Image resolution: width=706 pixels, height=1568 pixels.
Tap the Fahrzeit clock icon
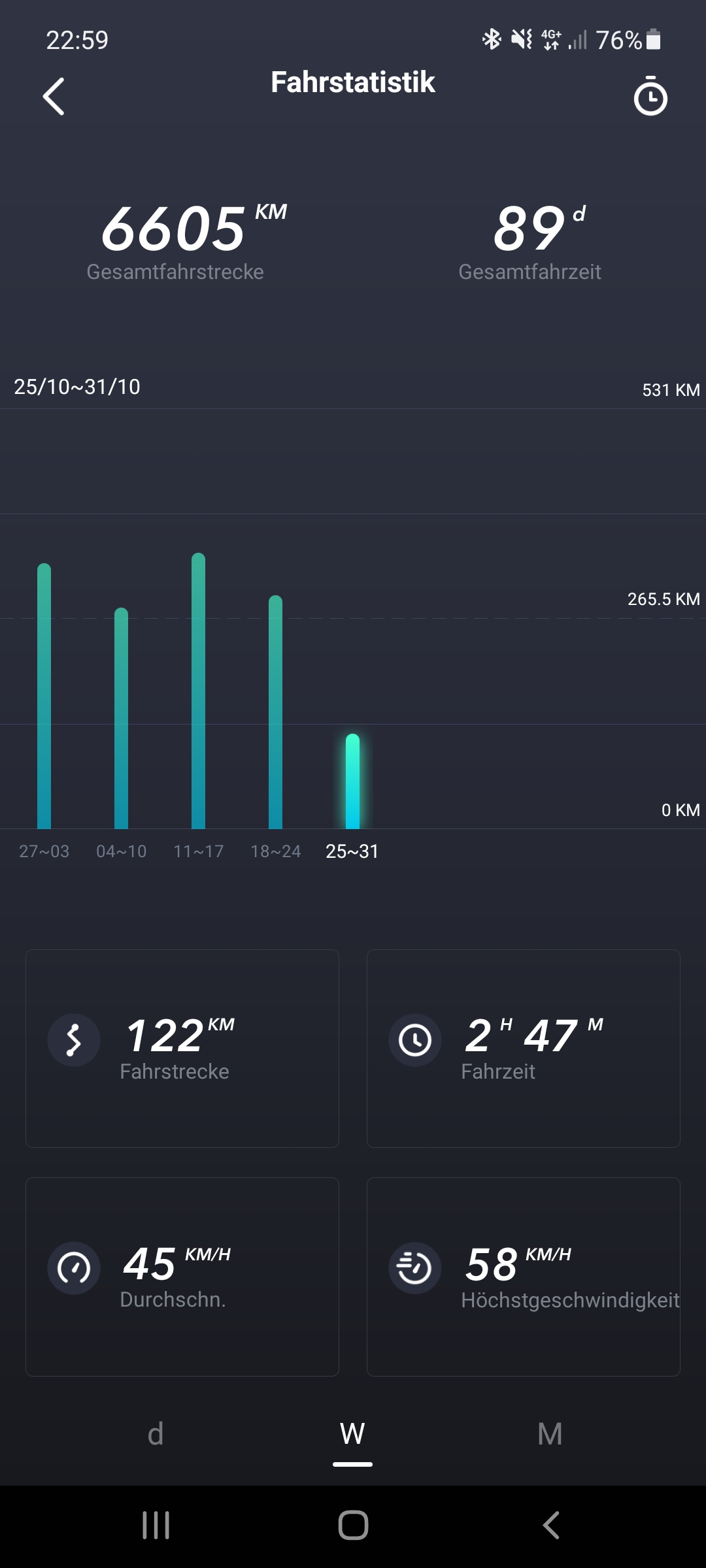point(415,1040)
